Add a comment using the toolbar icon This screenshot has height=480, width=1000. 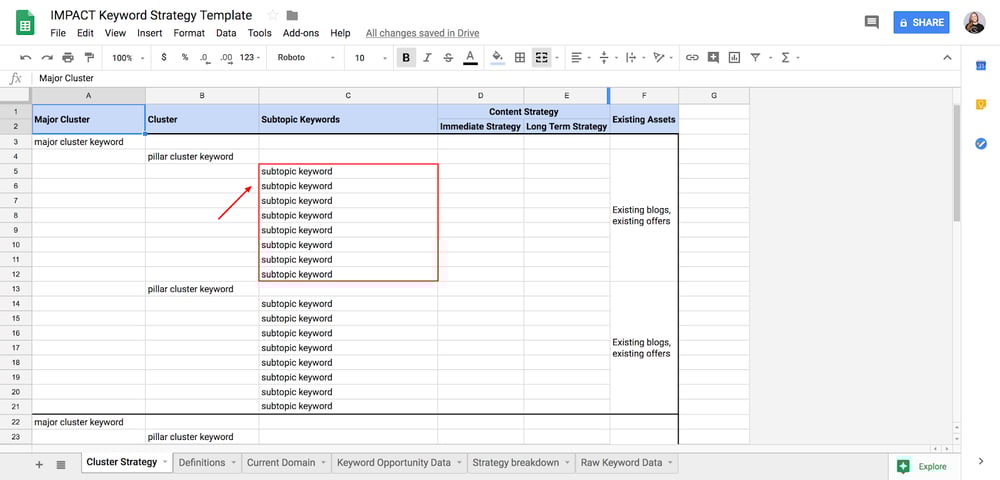tap(713, 58)
